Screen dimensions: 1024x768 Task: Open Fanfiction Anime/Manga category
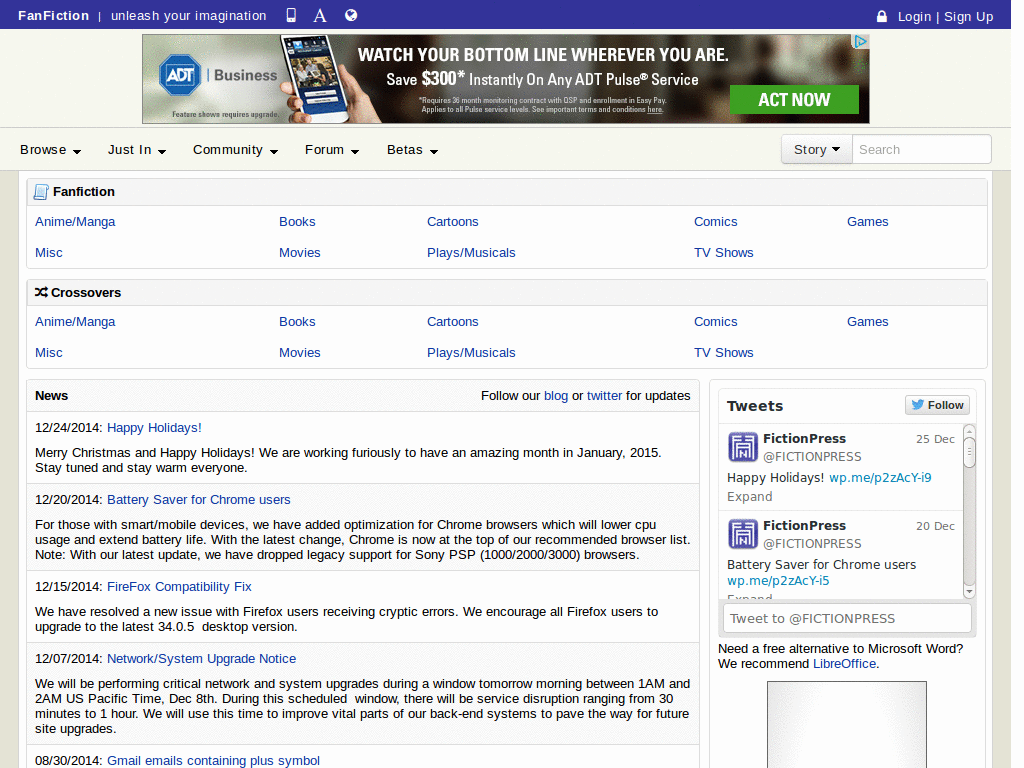75,221
